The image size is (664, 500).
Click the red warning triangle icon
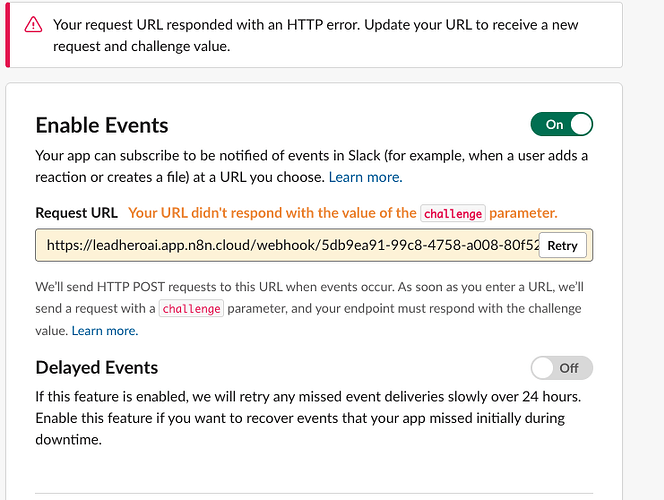33,24
